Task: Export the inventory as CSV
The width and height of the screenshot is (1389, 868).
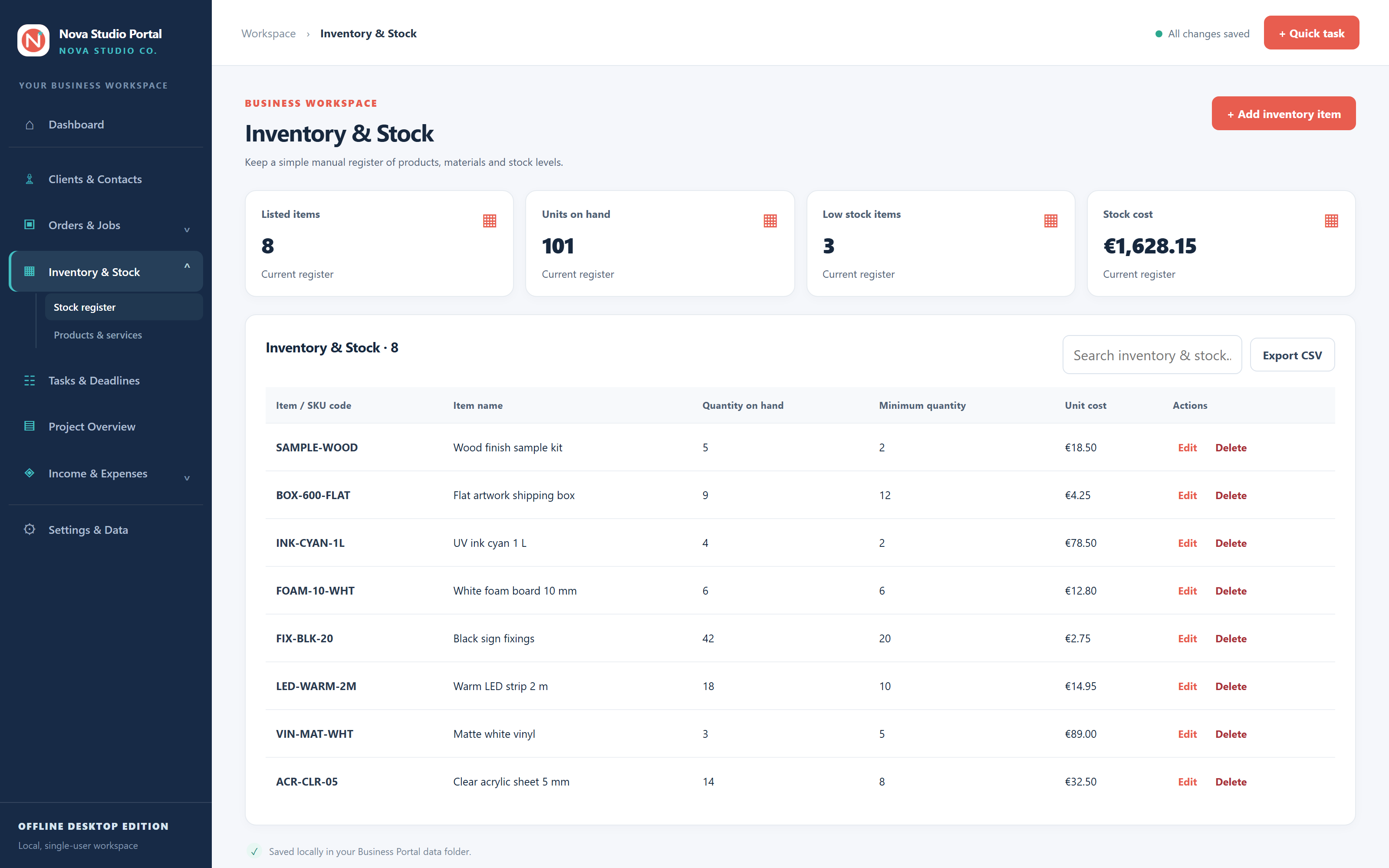Action: (1292, 355)
